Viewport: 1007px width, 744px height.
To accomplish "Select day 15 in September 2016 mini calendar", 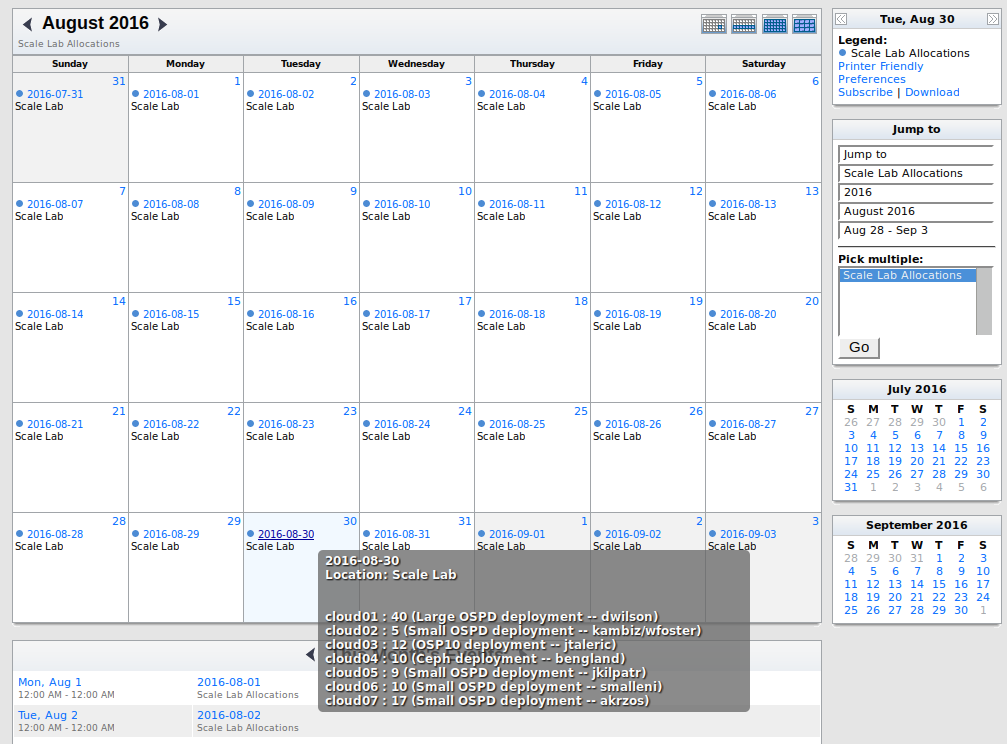I will tap(939, 584).
